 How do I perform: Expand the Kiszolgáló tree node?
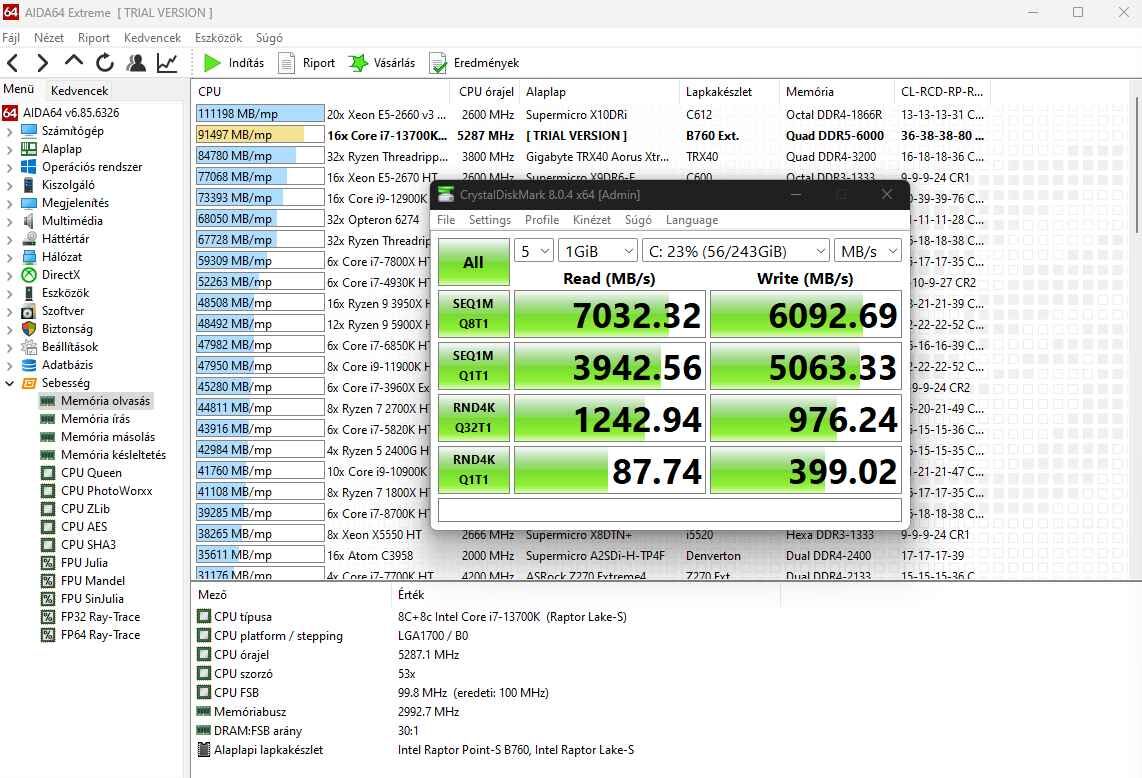tap(9, 186)
